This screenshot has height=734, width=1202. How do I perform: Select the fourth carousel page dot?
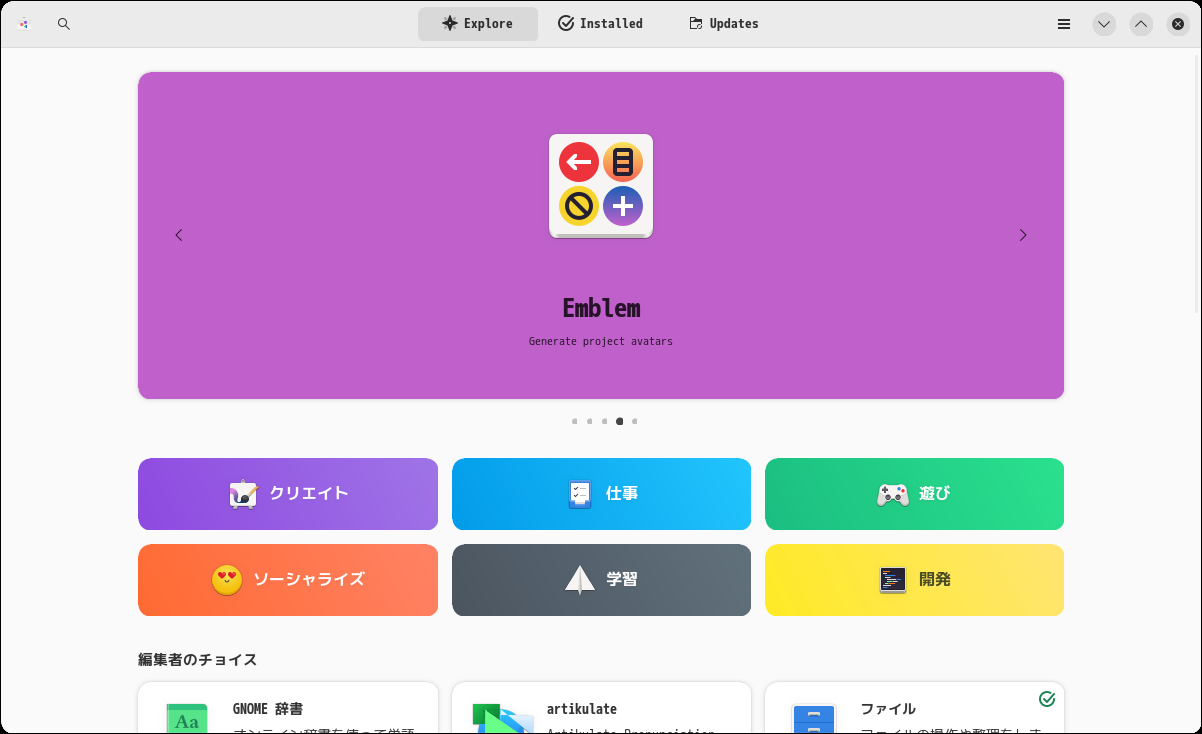click(x=619, y=421)
